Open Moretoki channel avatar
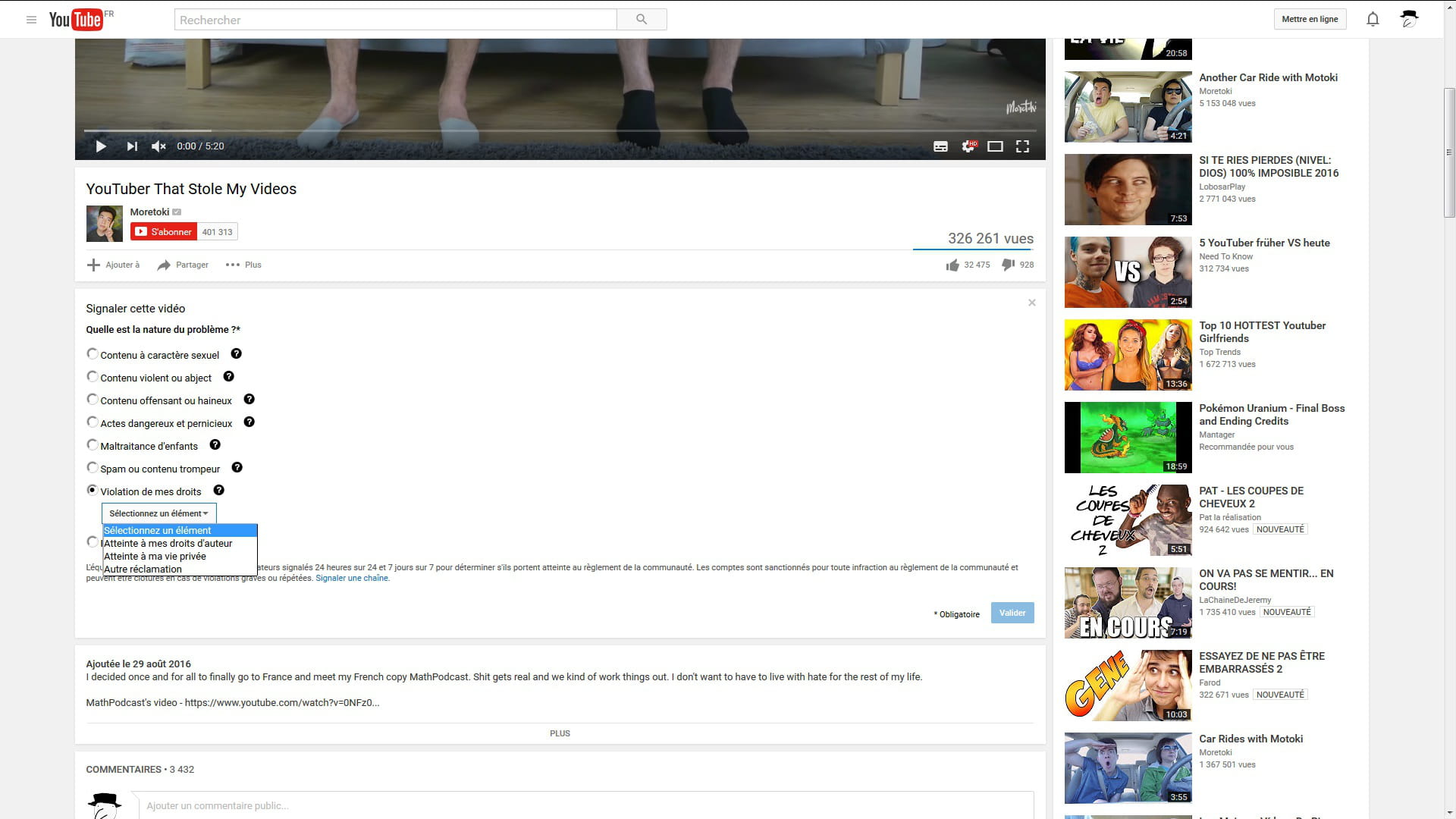The width and height of the screenshot is (1456, 819). 105,224
